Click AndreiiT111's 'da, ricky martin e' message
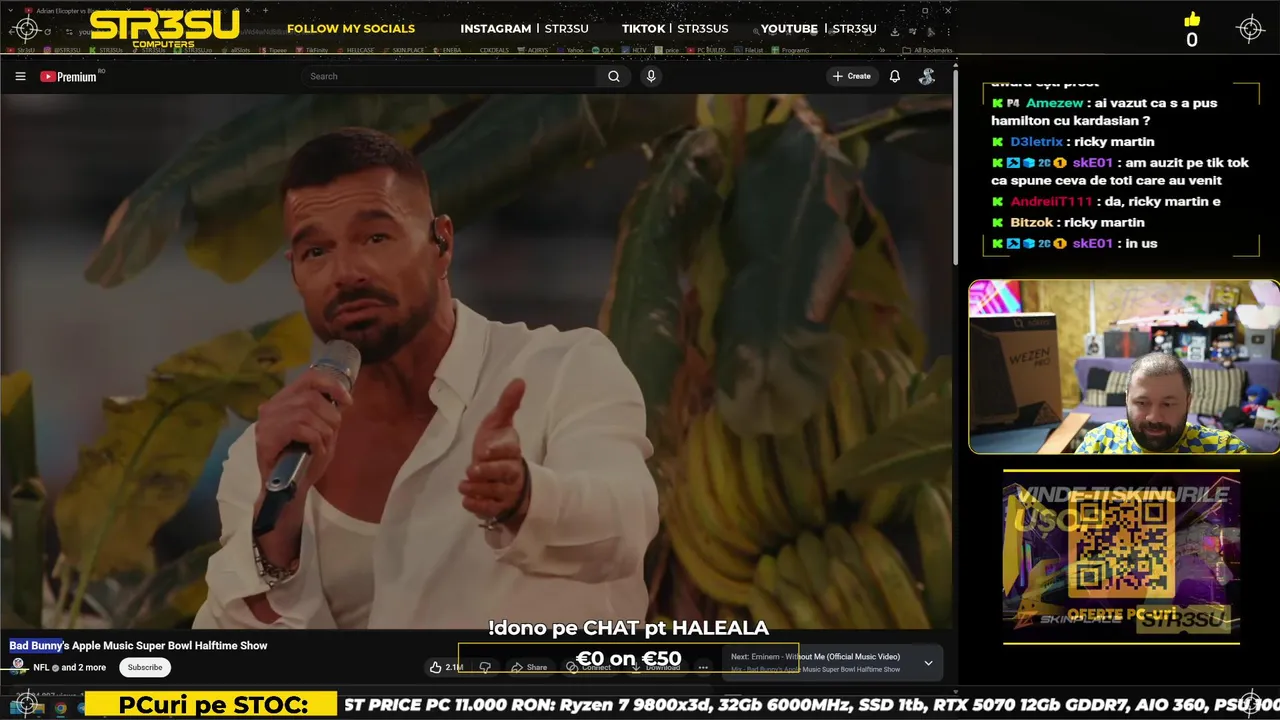This screenshot has height=720, width=1280. pyautogui.click(x=1107, y=202)
